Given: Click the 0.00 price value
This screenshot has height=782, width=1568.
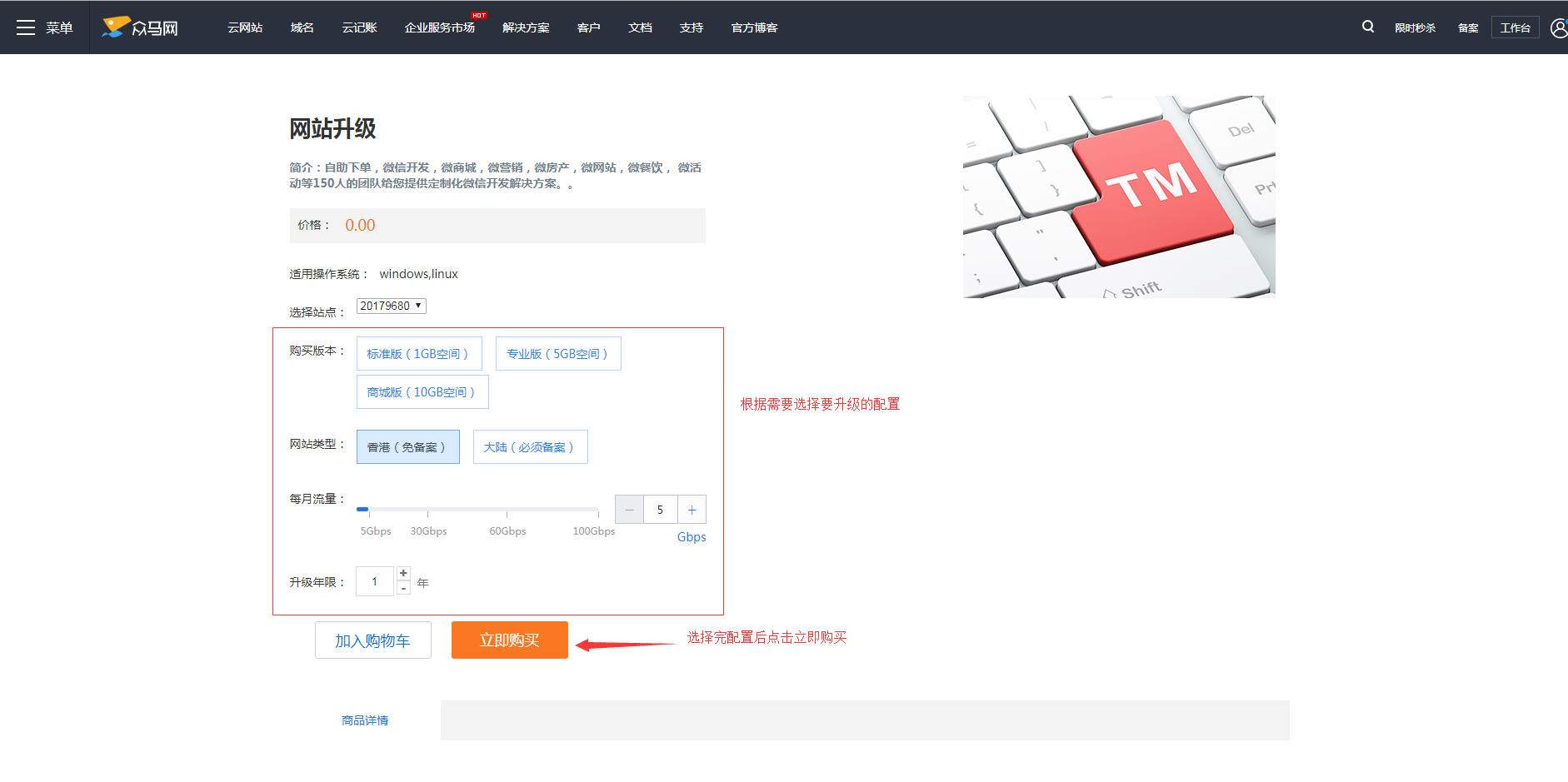Looking at the screenshot, I should [x=360, y=225].
